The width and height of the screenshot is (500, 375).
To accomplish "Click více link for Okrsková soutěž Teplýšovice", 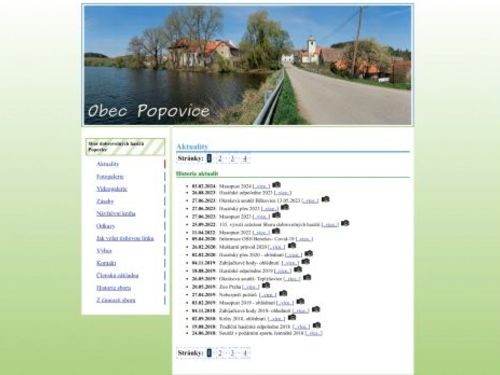I will coord(292,279).
